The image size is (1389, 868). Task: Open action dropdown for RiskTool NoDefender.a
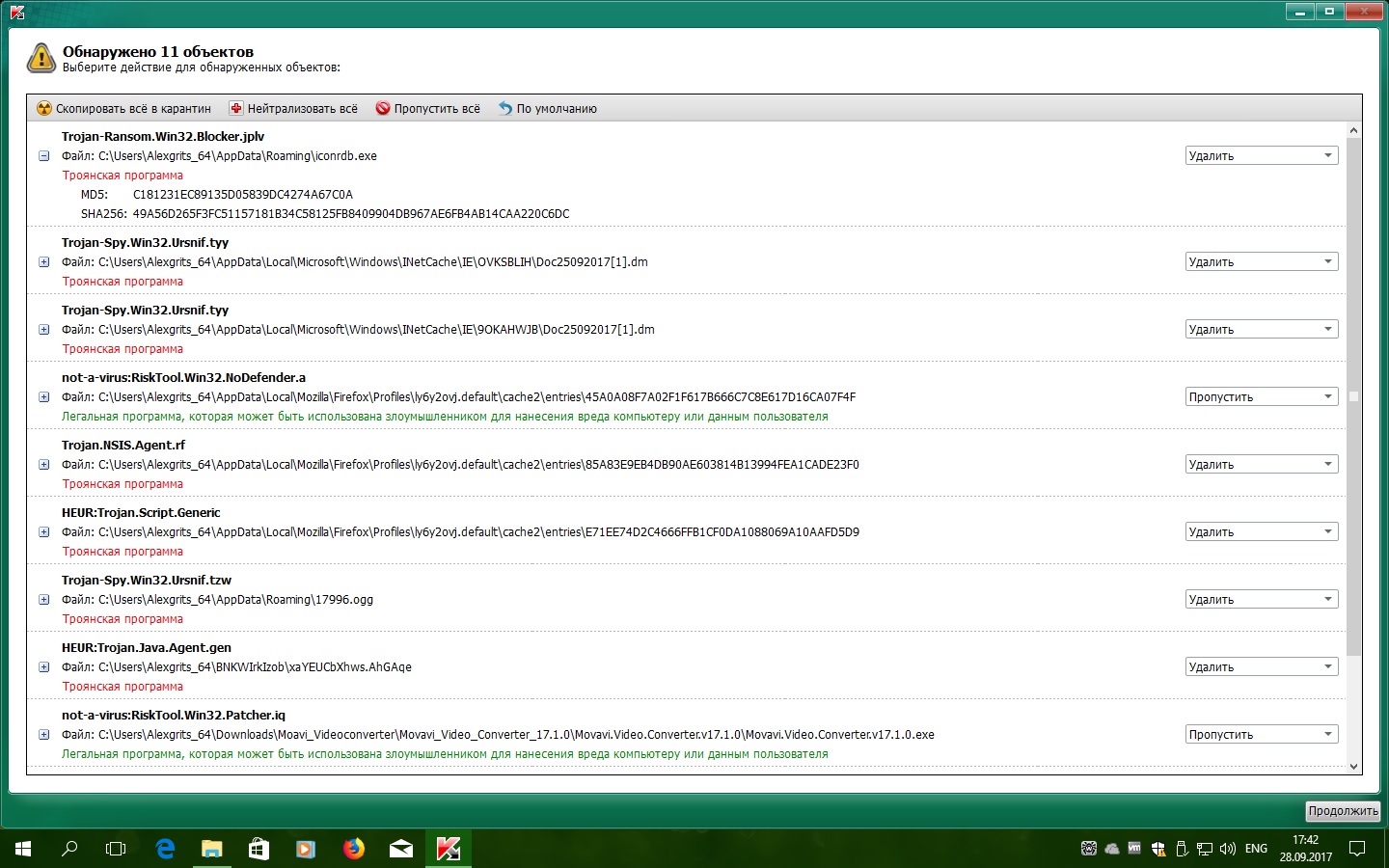(1262, 396)
